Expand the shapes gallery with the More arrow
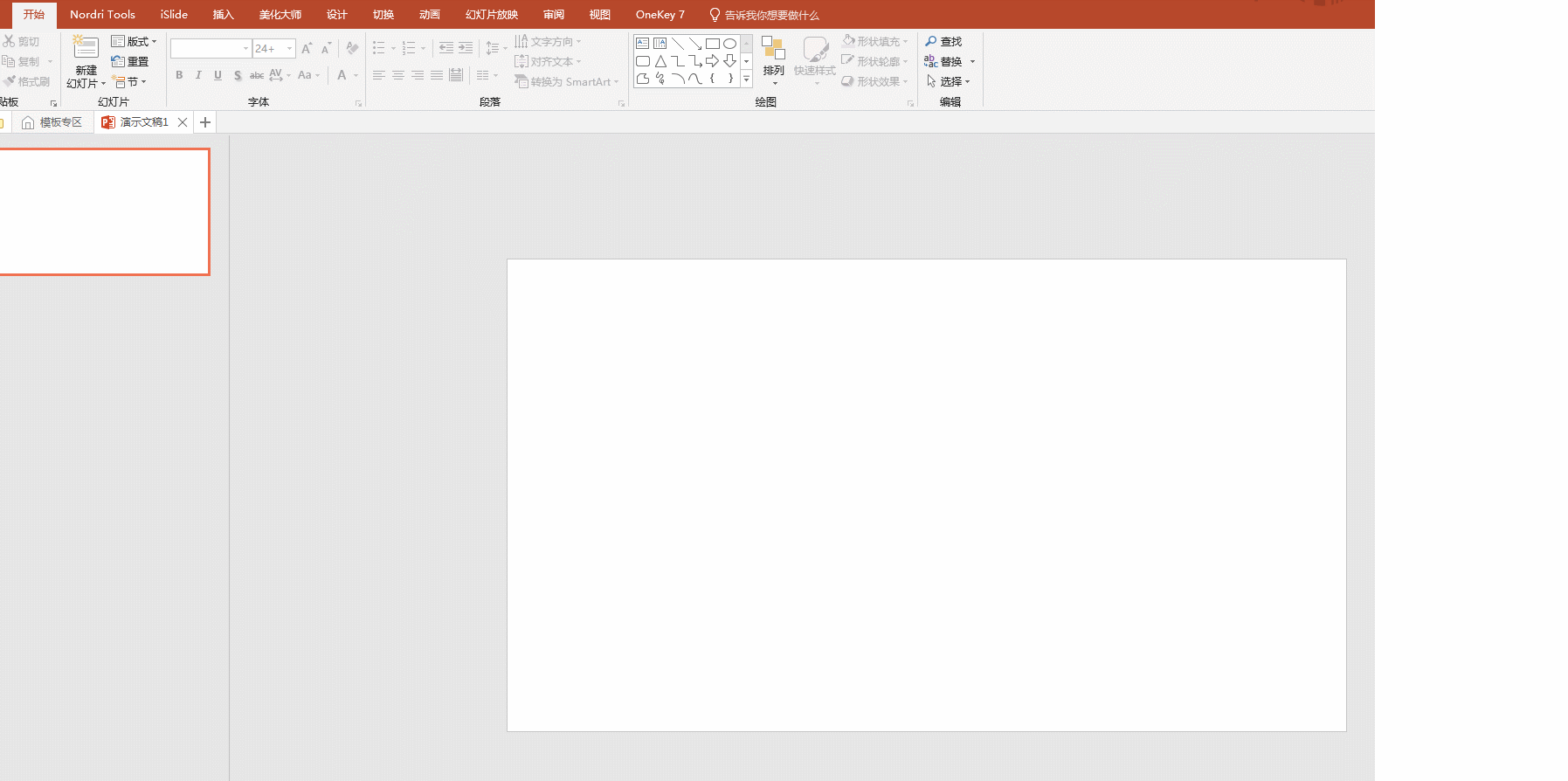 746,79
